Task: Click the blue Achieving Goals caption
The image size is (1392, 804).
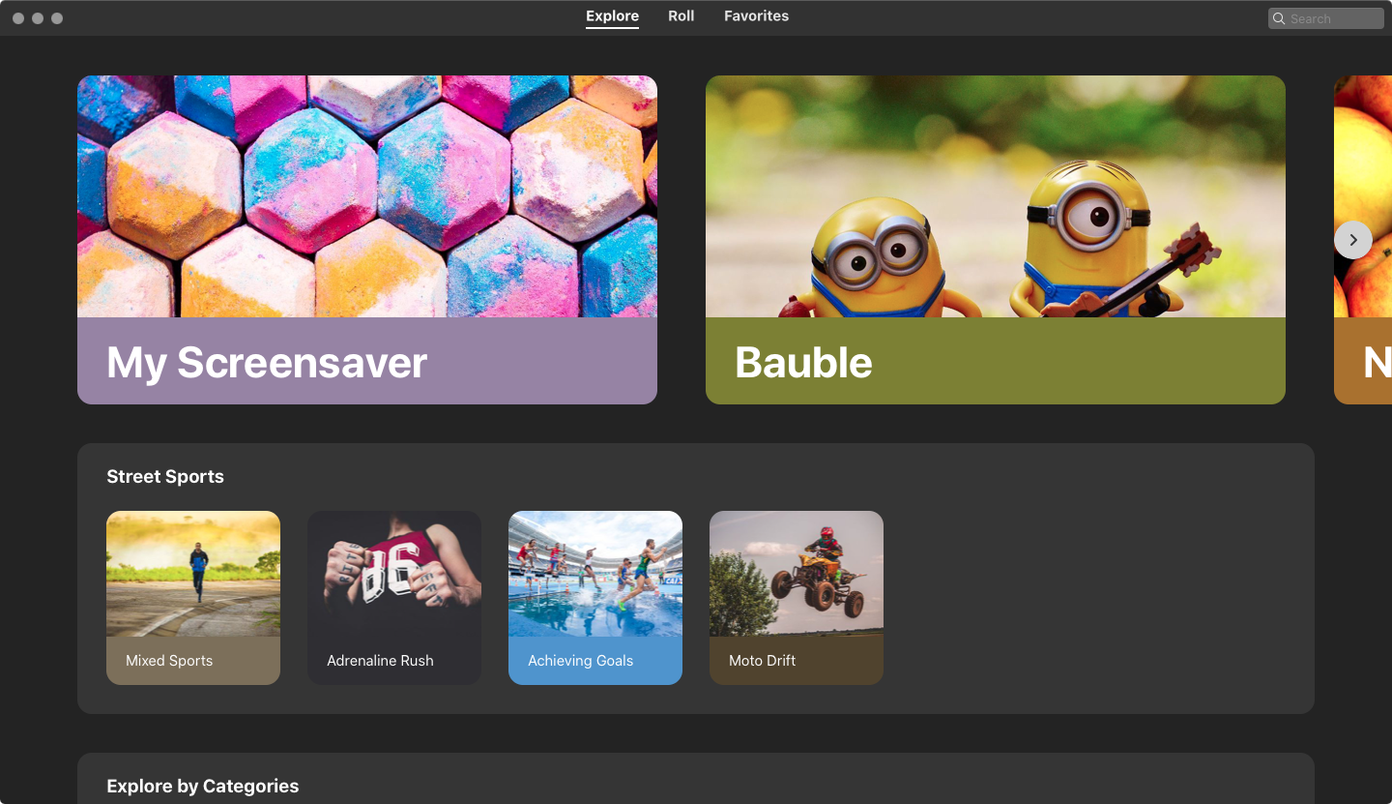Action: [595, 661]
